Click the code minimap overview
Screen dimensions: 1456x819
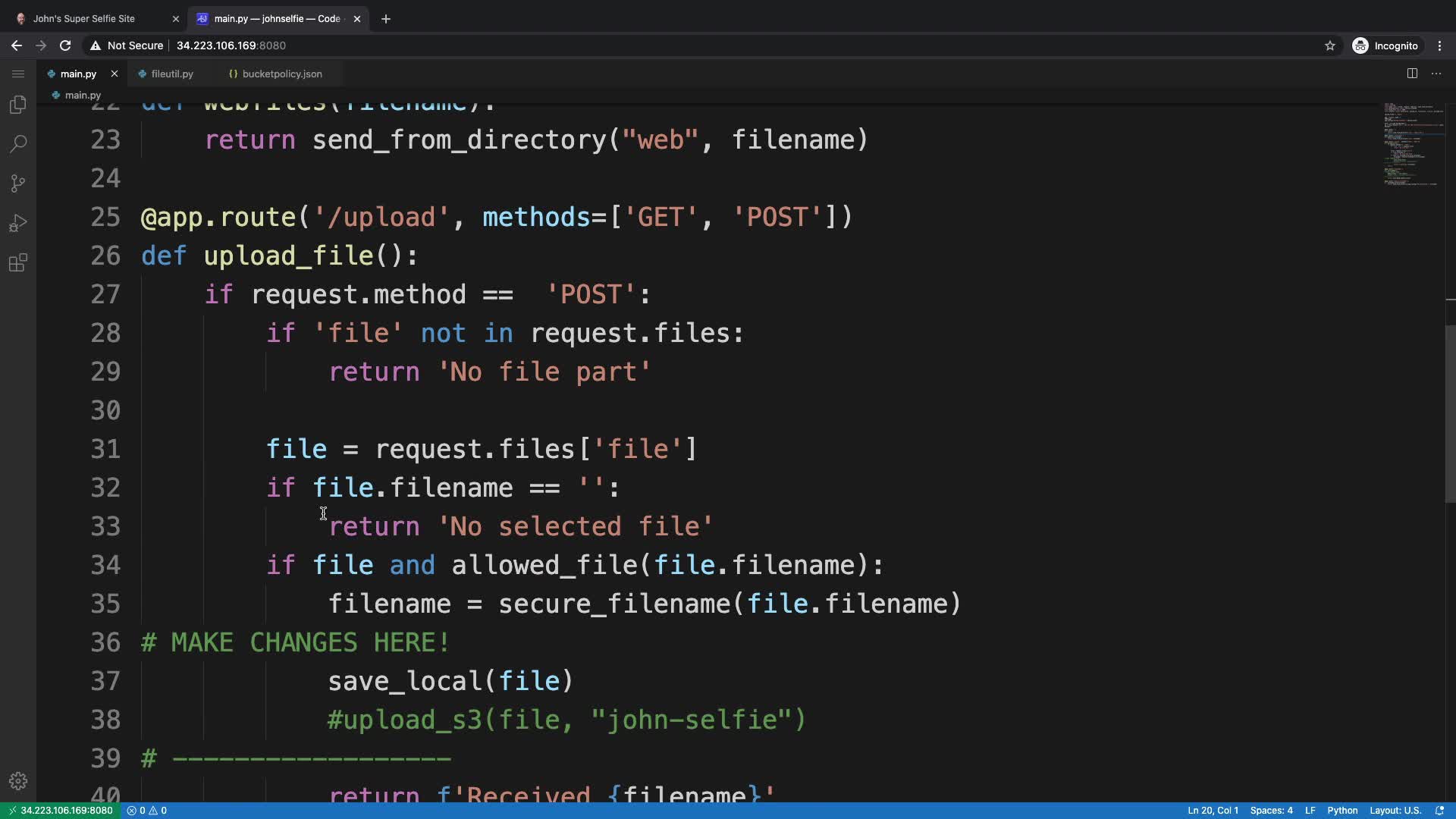[x=1412, y=144]
